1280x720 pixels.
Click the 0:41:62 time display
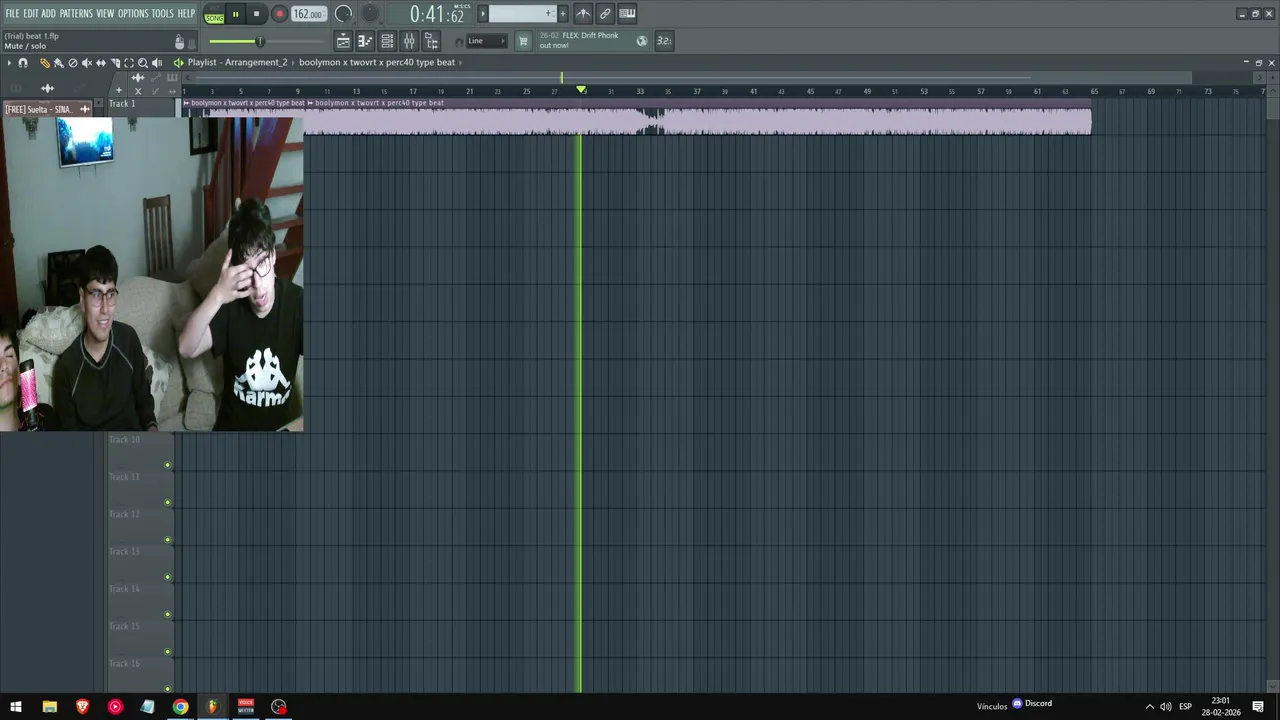click(x=437, y=14)
